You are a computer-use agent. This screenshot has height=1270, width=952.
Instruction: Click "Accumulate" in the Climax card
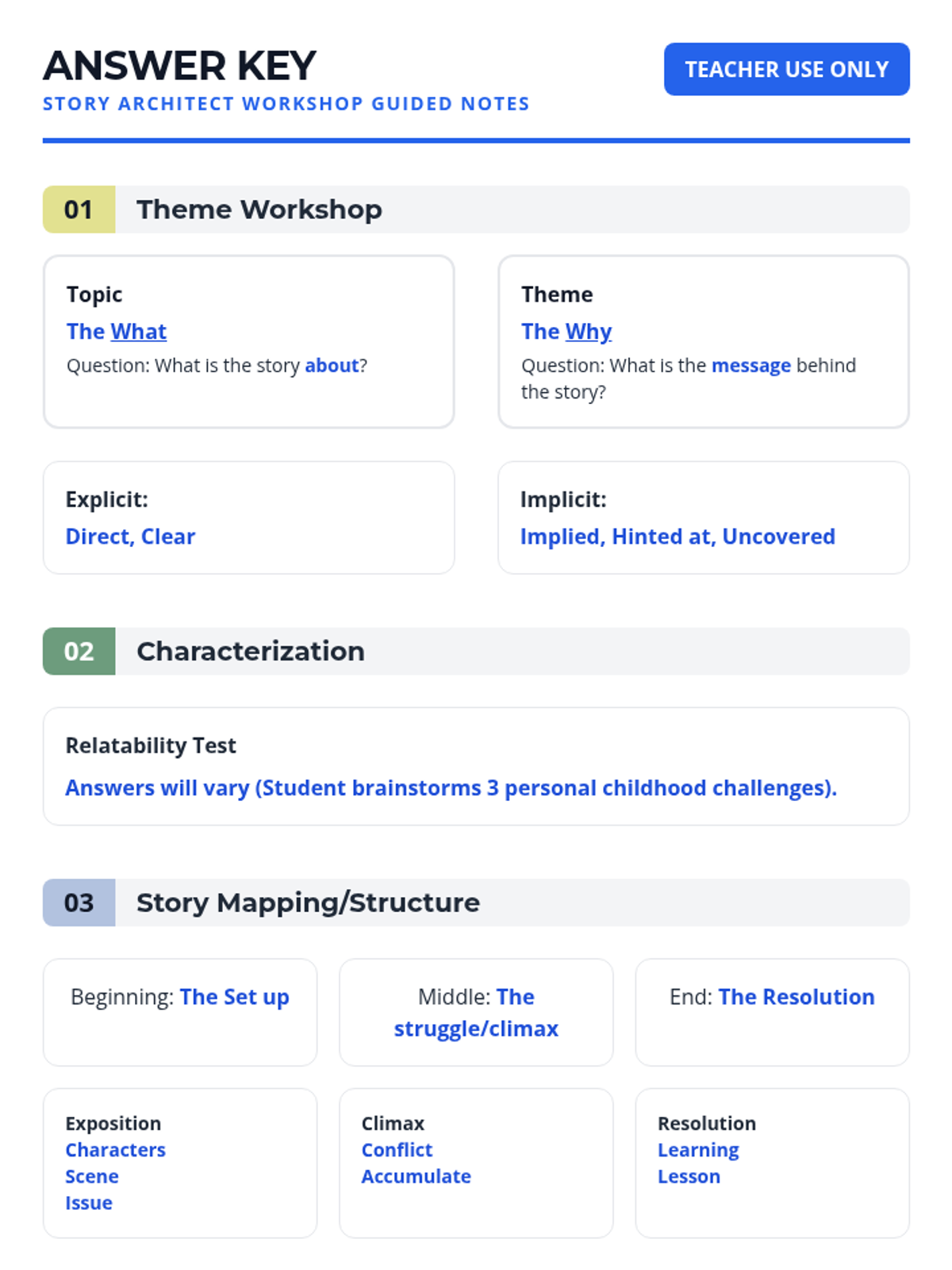[416, 1176]
